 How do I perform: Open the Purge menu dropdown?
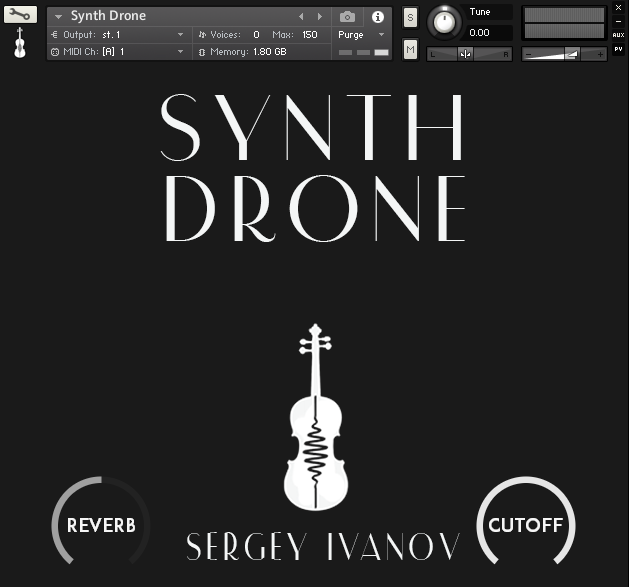tap(361, 35)
